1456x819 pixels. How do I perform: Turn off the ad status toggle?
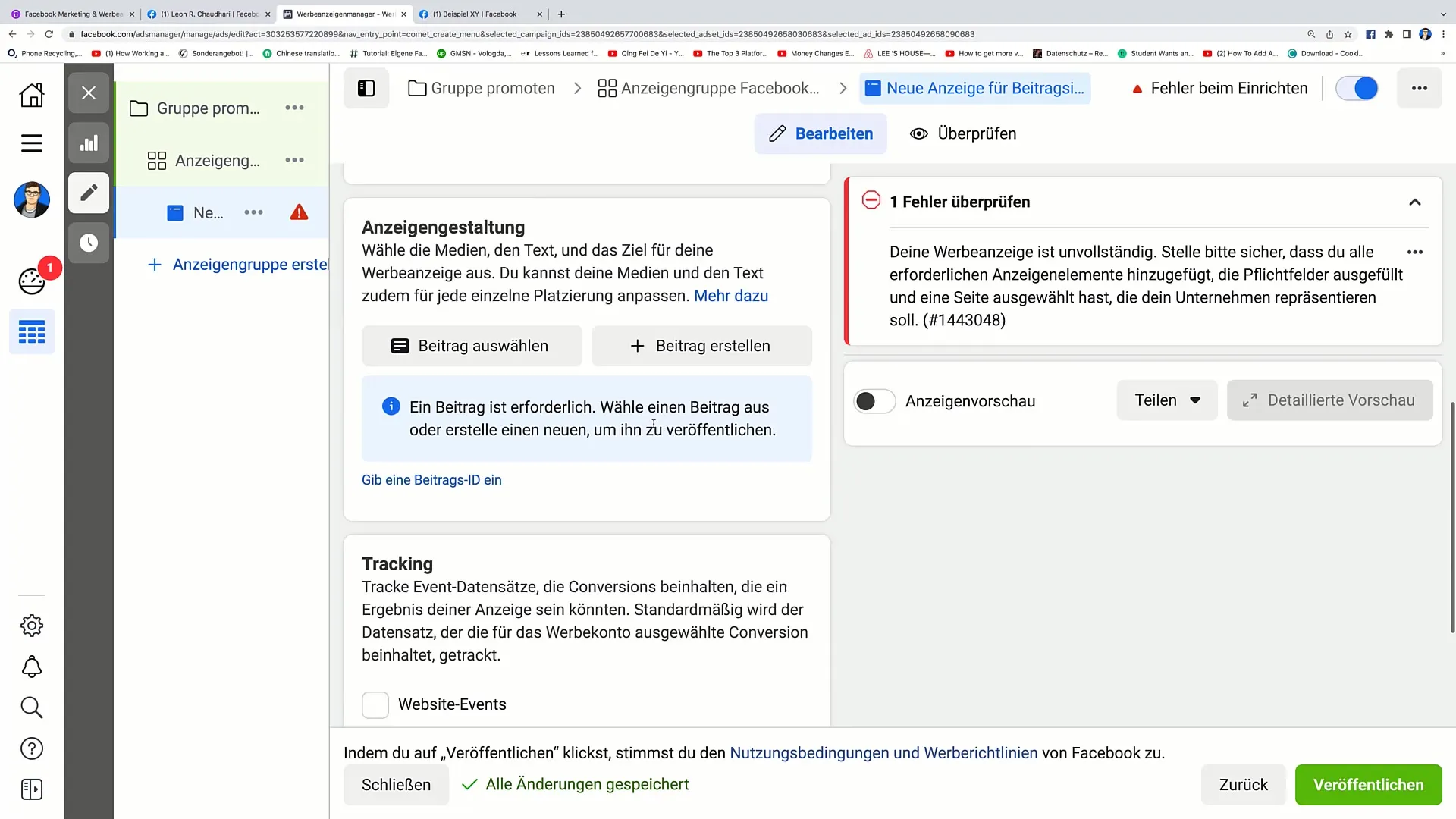point(1357,88)
